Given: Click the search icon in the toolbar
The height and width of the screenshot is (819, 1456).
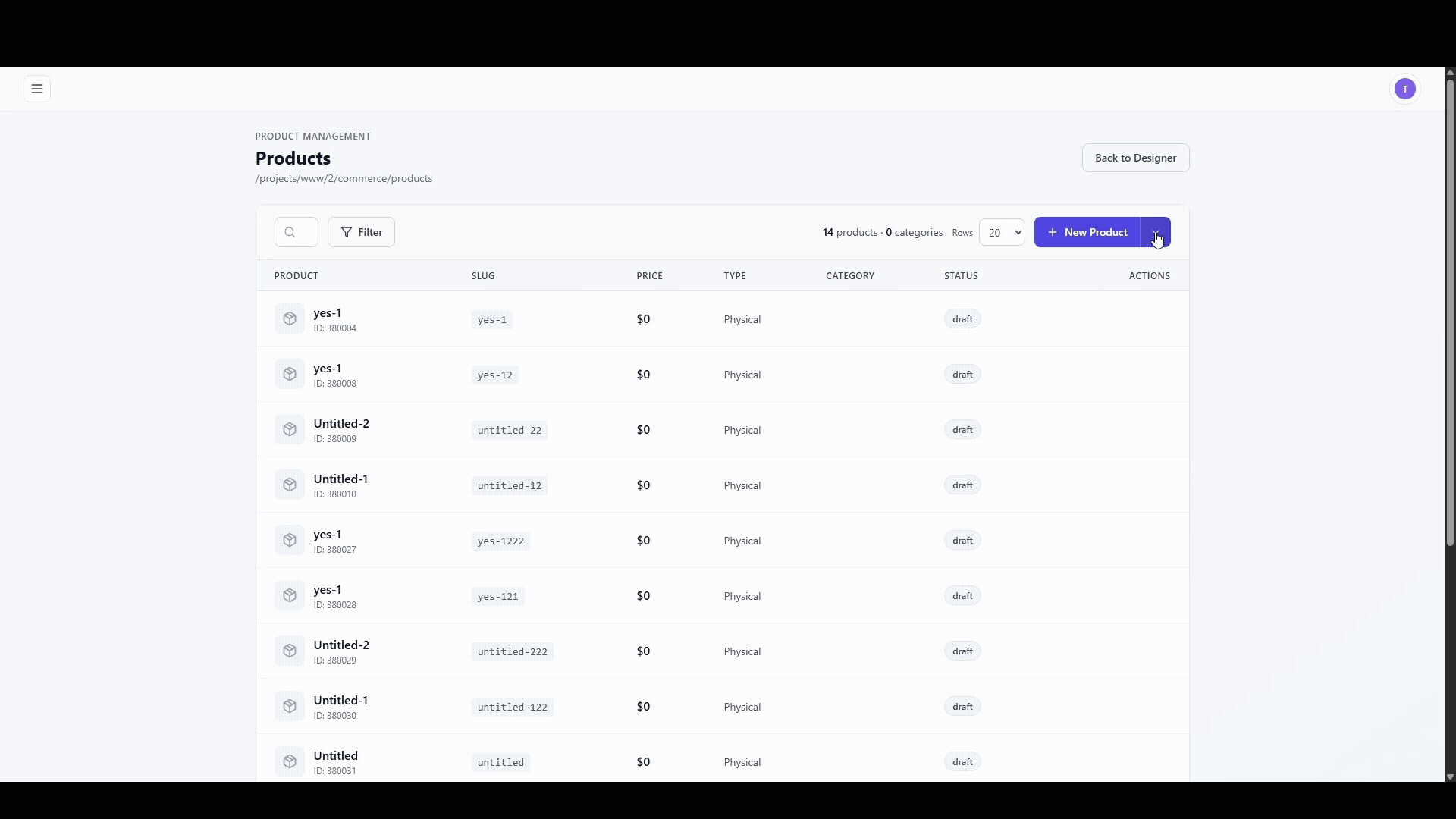Looking at the screenshot, I should (x=296, y=232).
